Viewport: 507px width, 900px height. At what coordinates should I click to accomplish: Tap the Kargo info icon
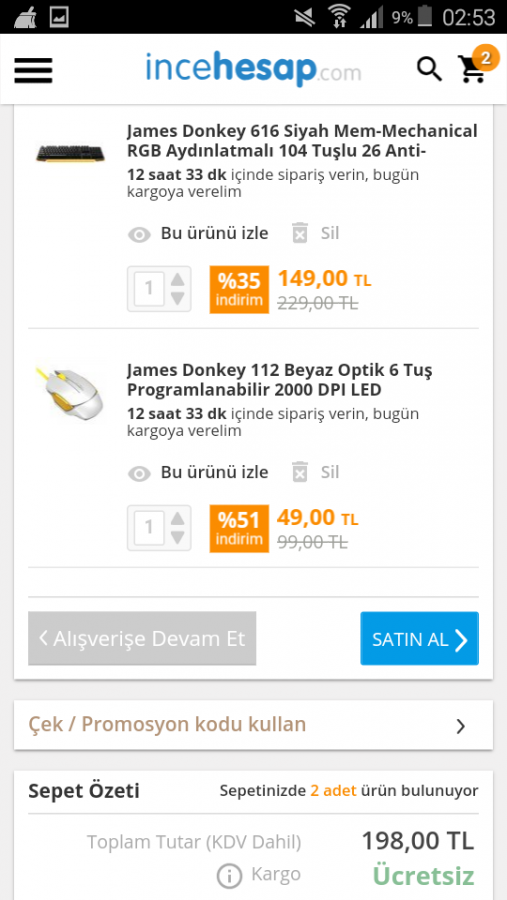229,876
